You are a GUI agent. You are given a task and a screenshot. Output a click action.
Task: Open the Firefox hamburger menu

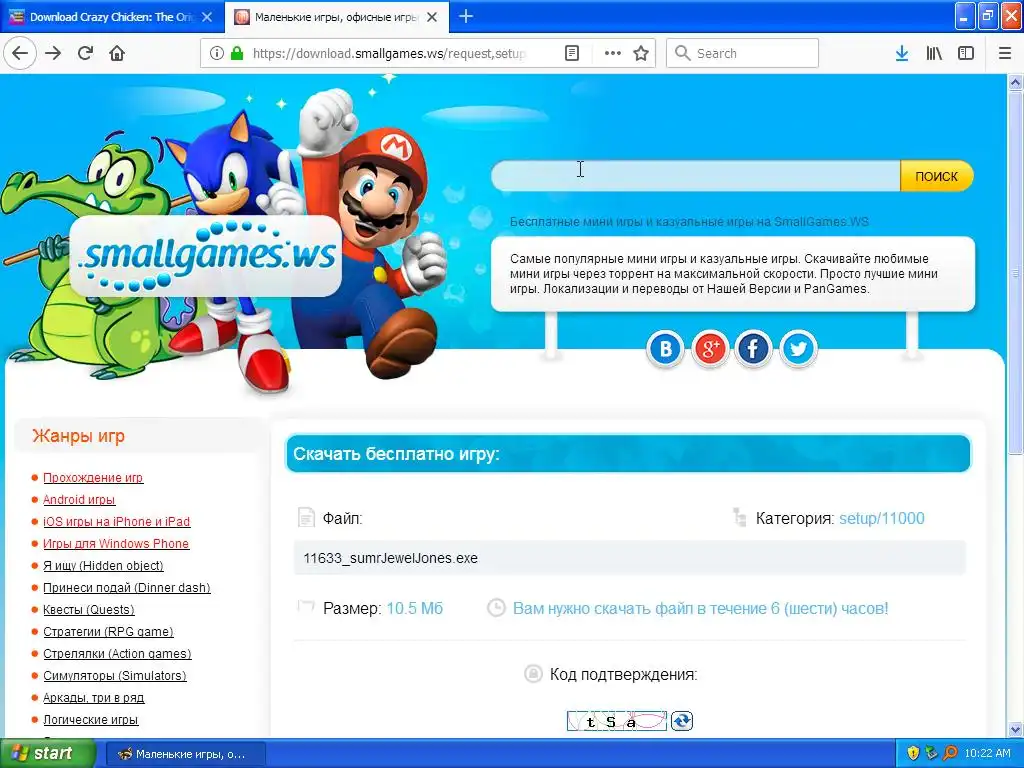point(1005,53)
